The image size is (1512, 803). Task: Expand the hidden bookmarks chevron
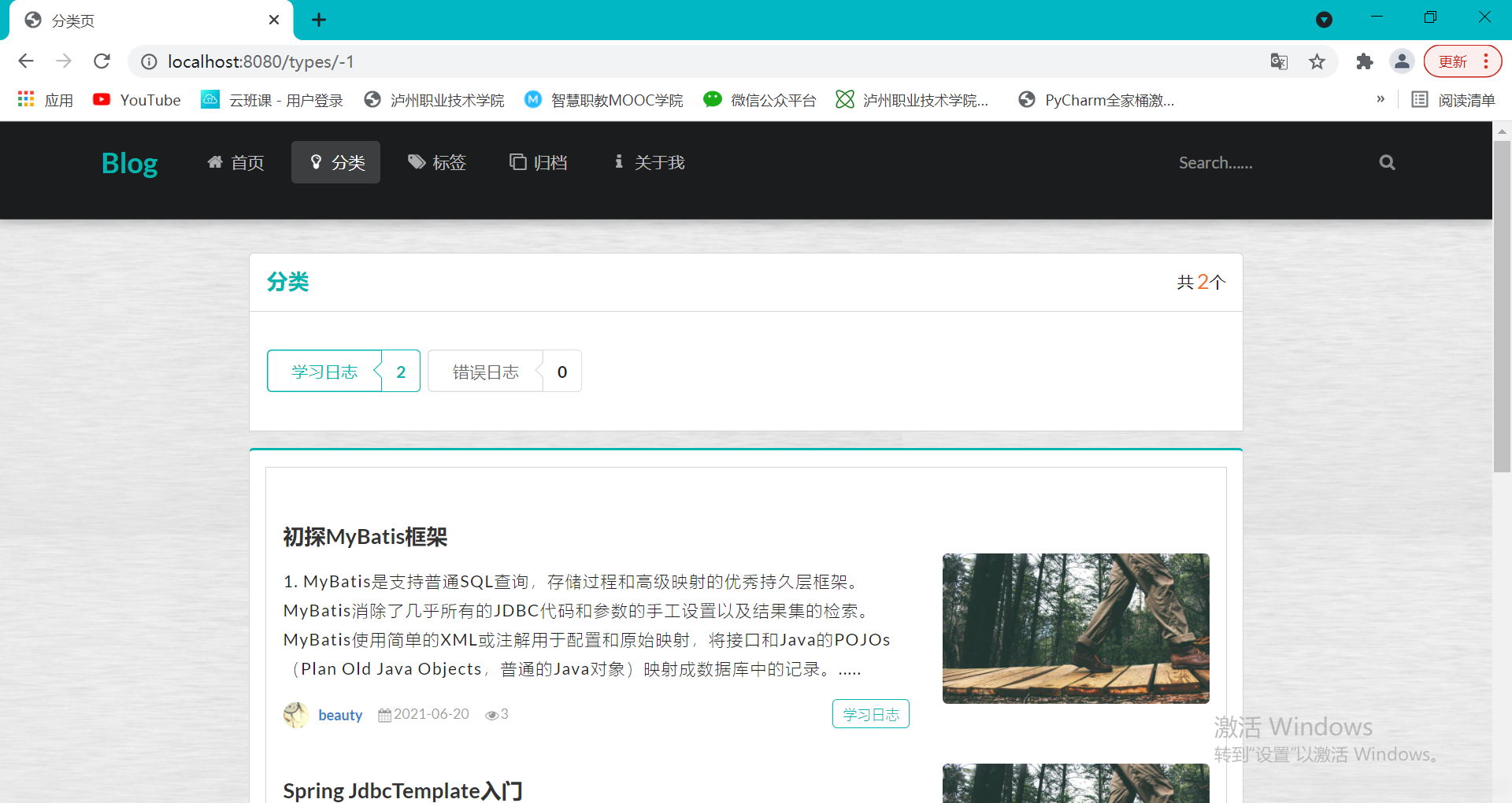coord(1380,99)
